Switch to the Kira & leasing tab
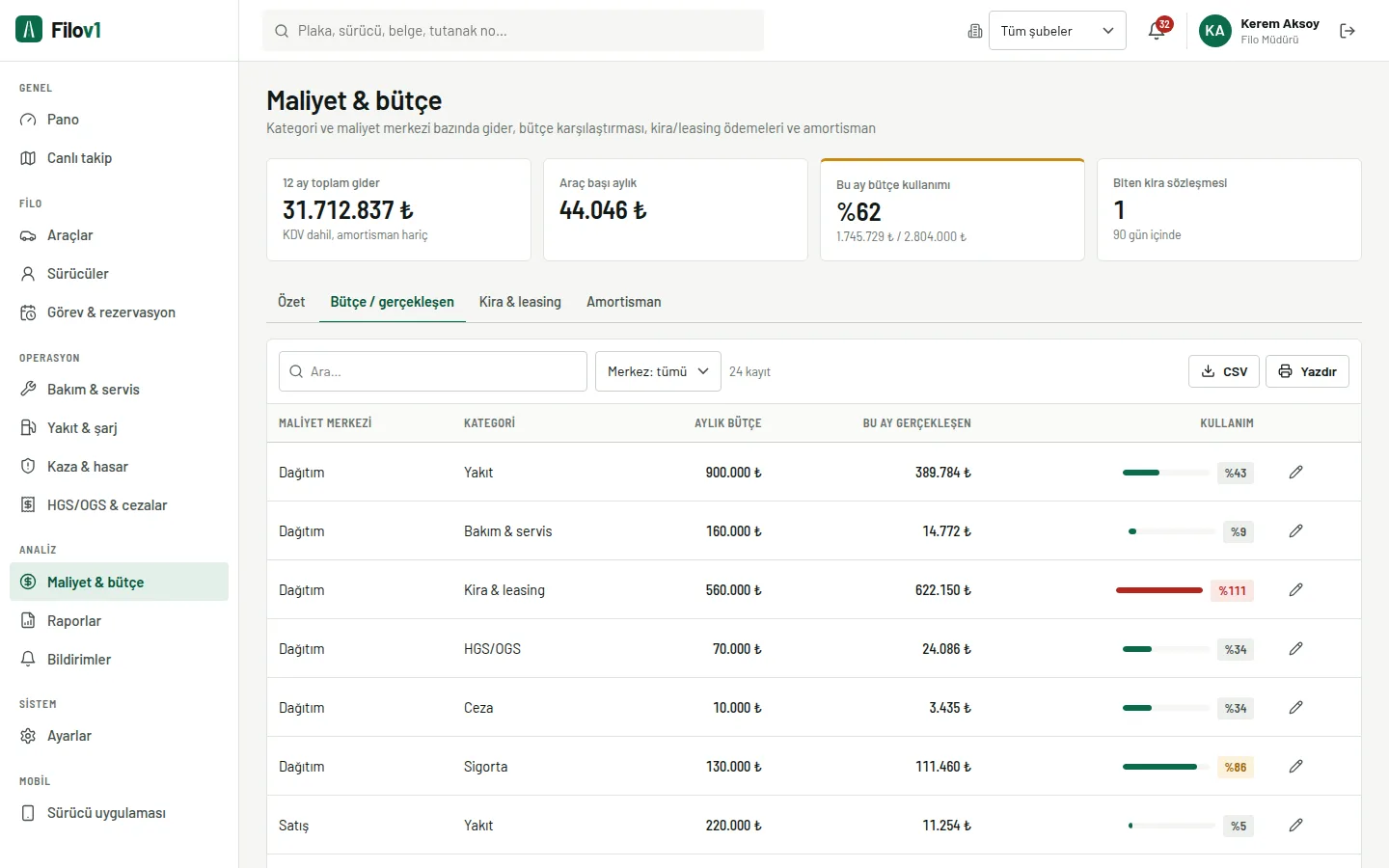The width and height of the screenshot is (1389, 868). [520, 302]
